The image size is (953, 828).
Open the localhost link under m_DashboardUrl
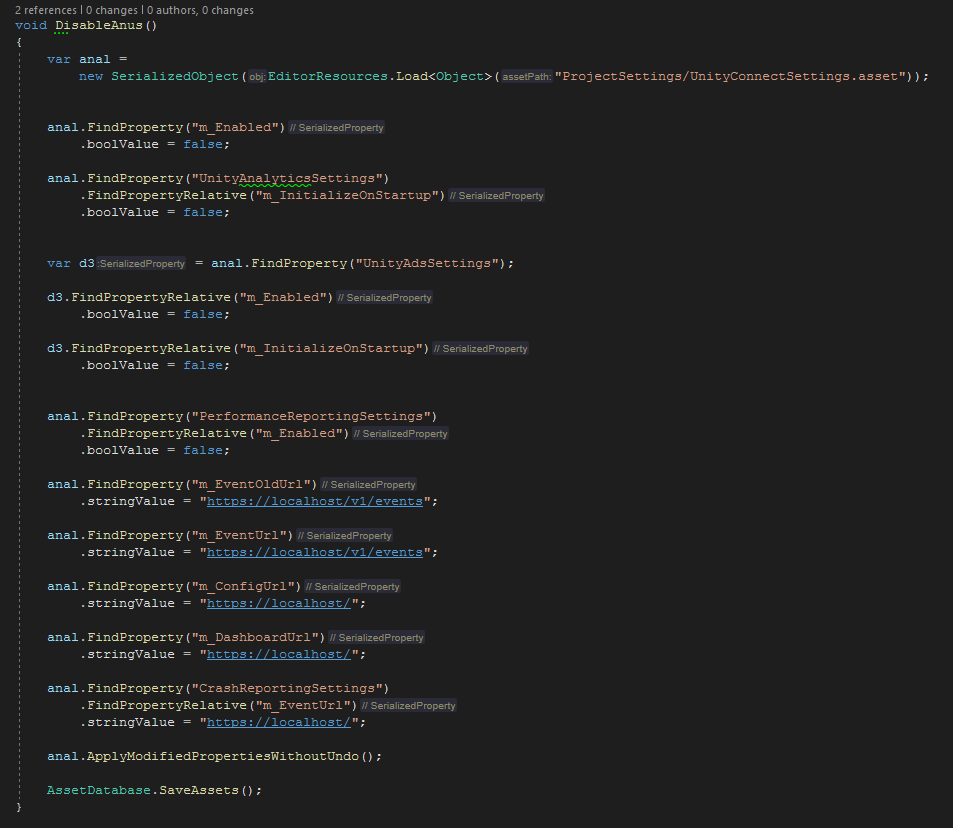279,655
